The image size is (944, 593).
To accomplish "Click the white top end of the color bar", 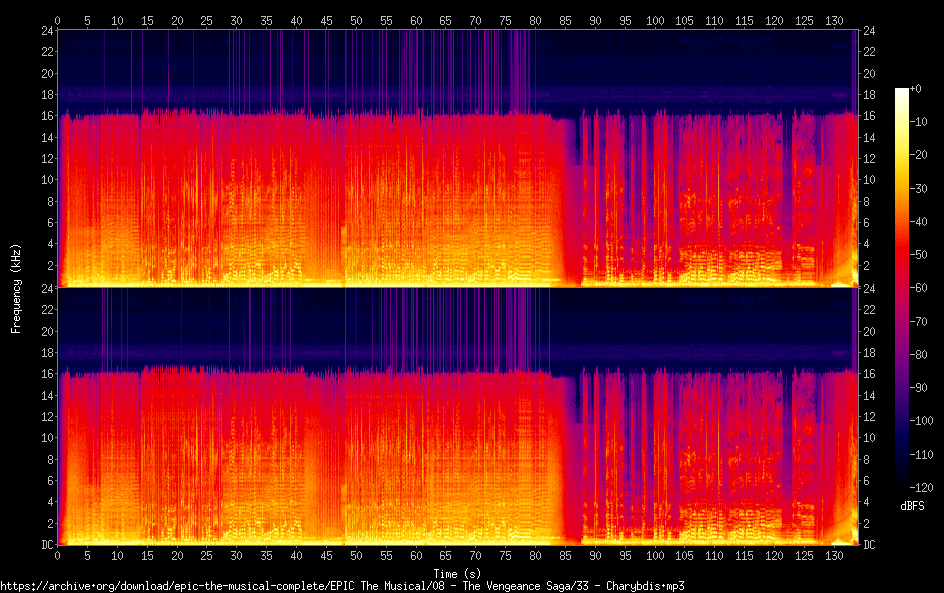I will pos(902,92).
